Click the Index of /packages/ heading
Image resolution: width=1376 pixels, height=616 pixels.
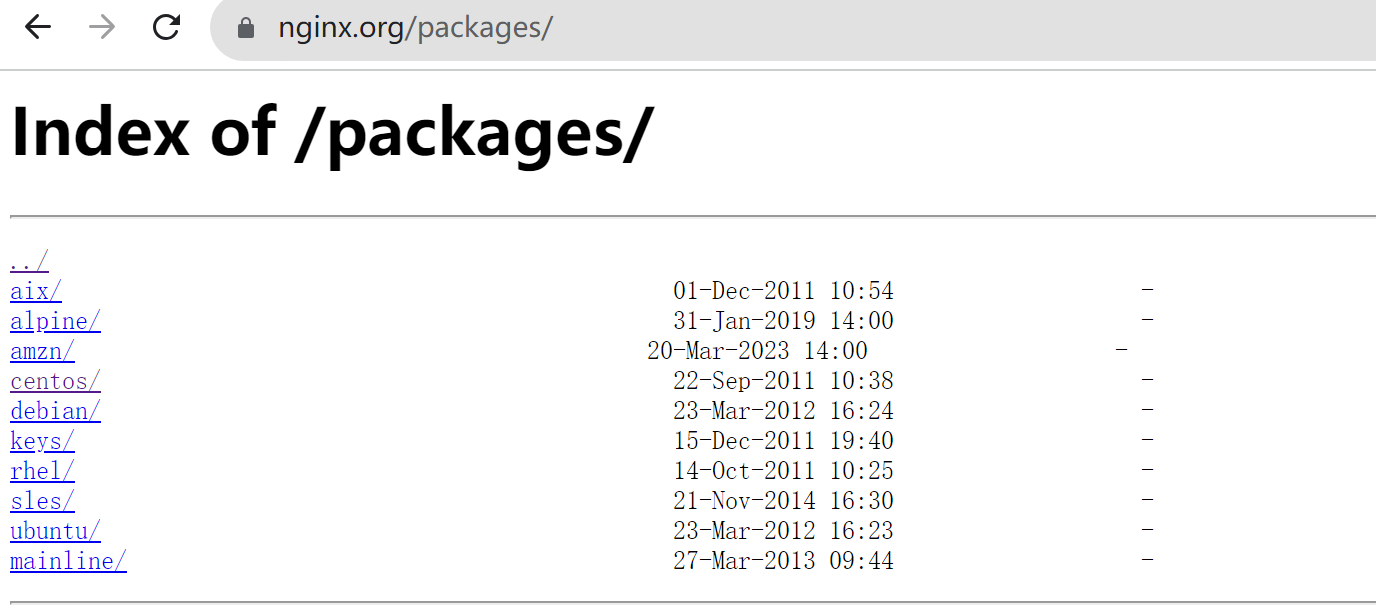[331, 131]
